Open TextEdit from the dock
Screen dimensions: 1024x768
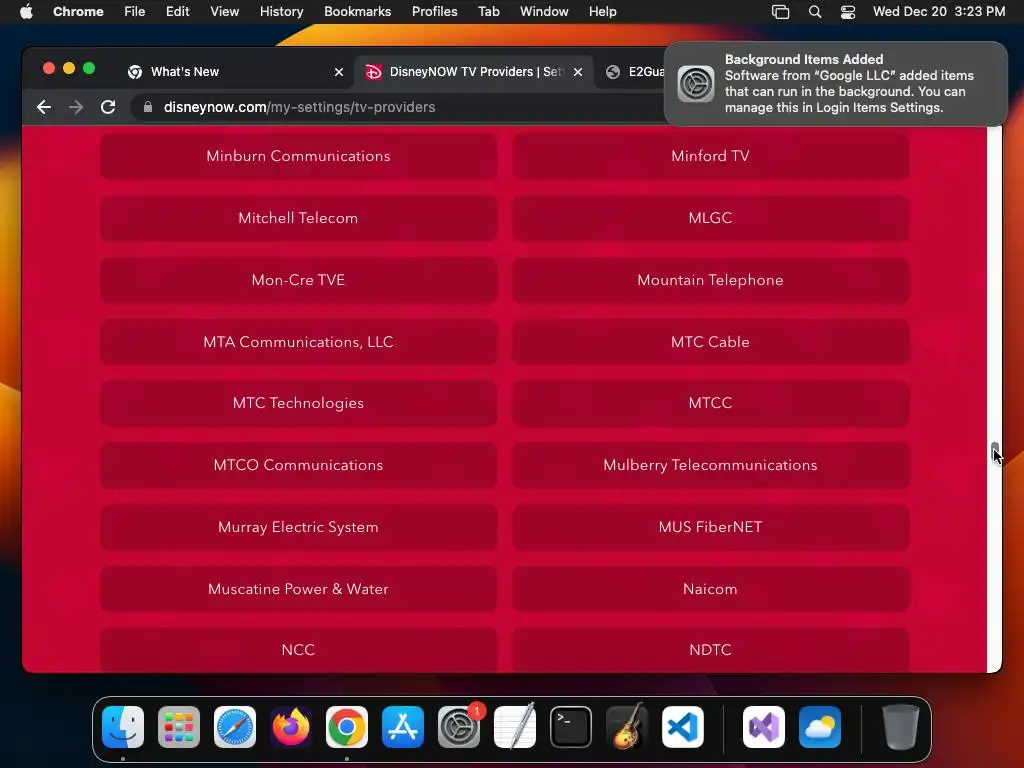coord(515,727)
